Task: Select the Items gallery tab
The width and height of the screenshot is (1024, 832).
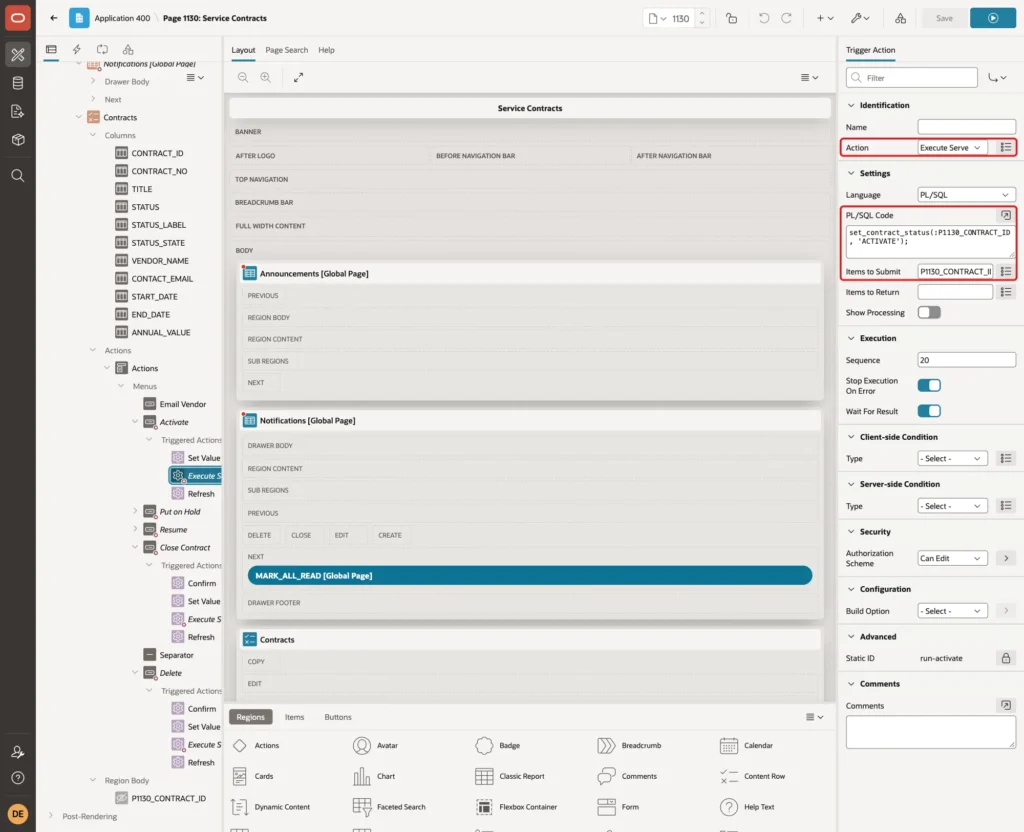Action: pos(295,717)
